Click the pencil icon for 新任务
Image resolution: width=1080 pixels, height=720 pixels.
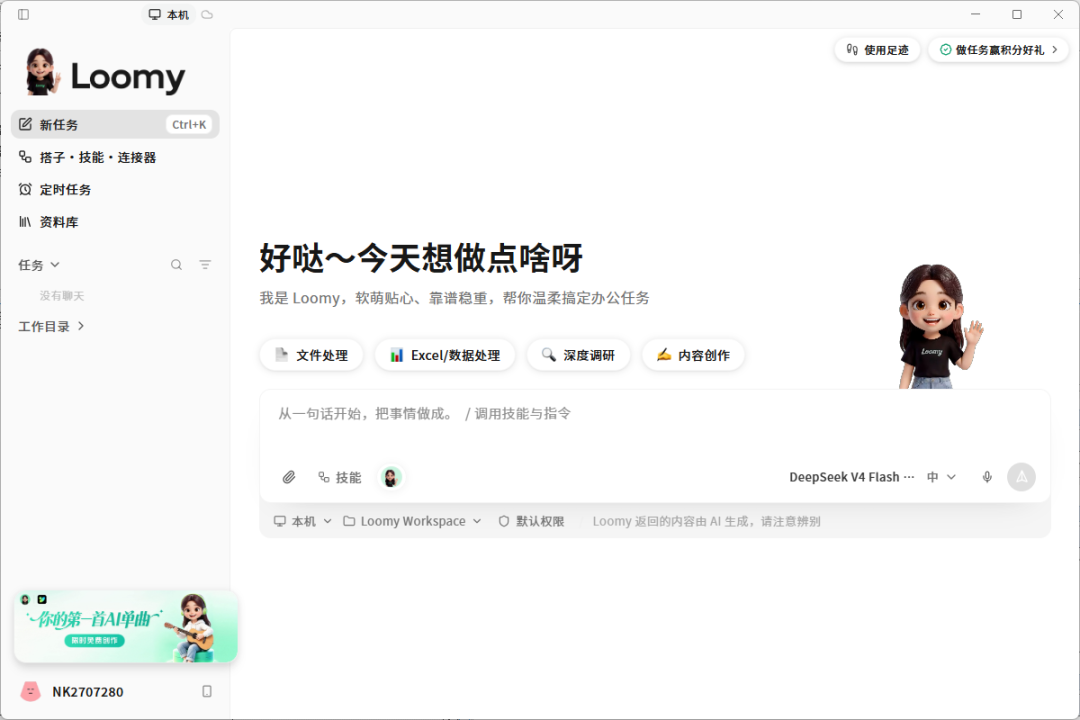coord(25,124)
